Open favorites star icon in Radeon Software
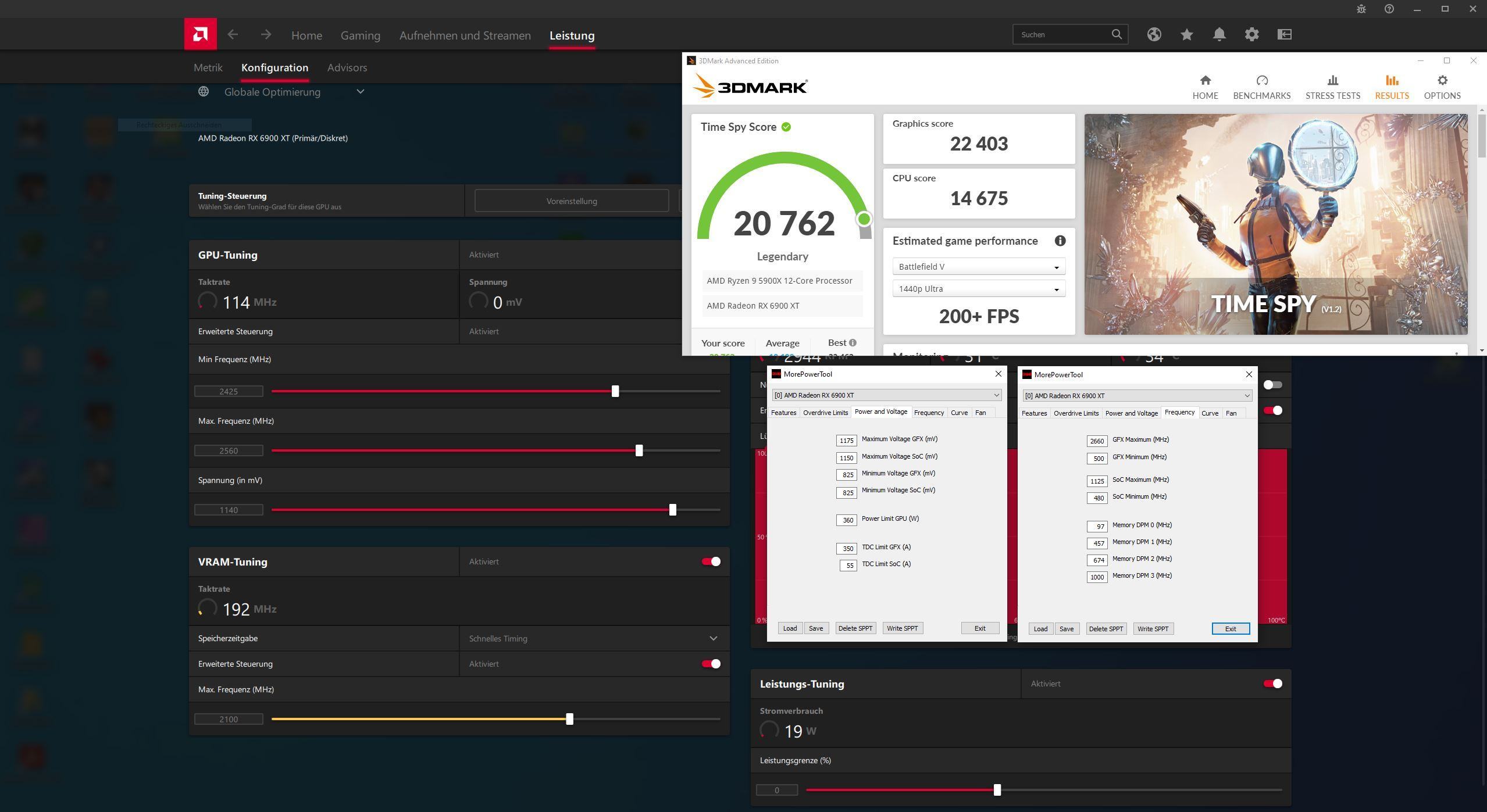The height and width of the screenshot is (812, 1487). pos(1187,34)
